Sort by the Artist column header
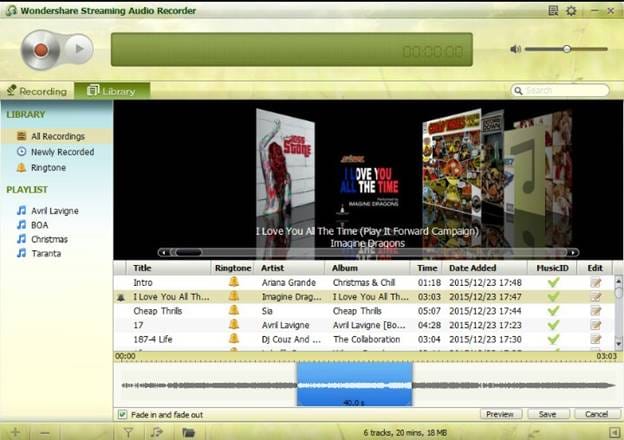The width and height of the screenshot is (624, 440). coord(291,268)
